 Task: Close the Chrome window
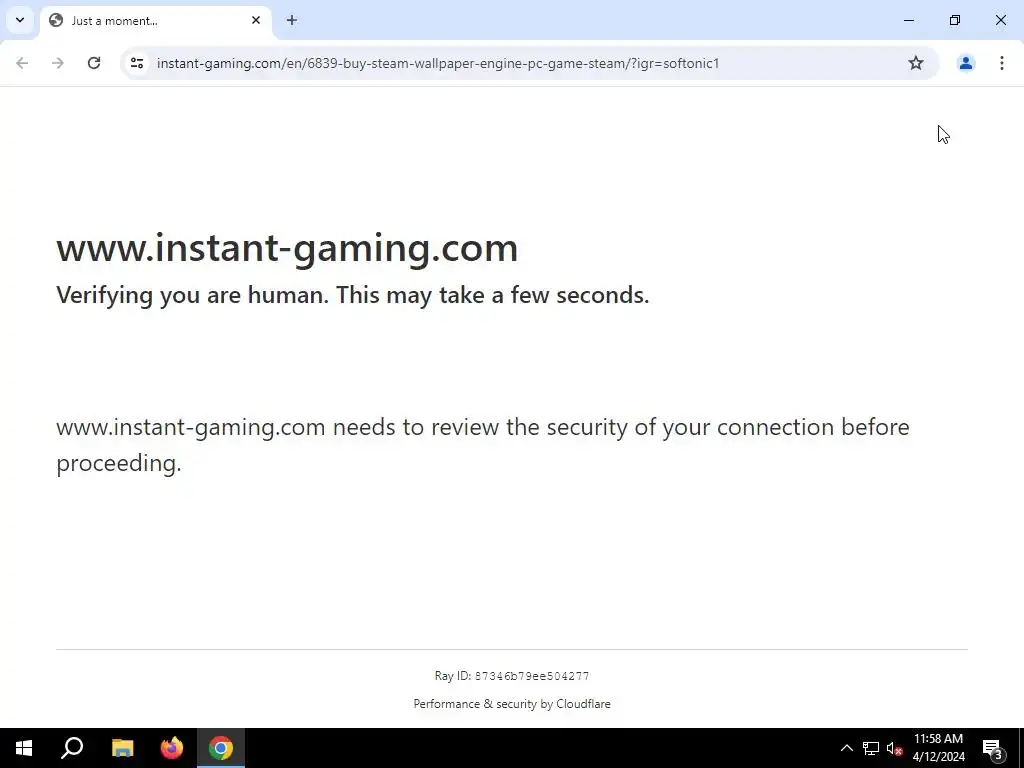tap(1000, 20)
